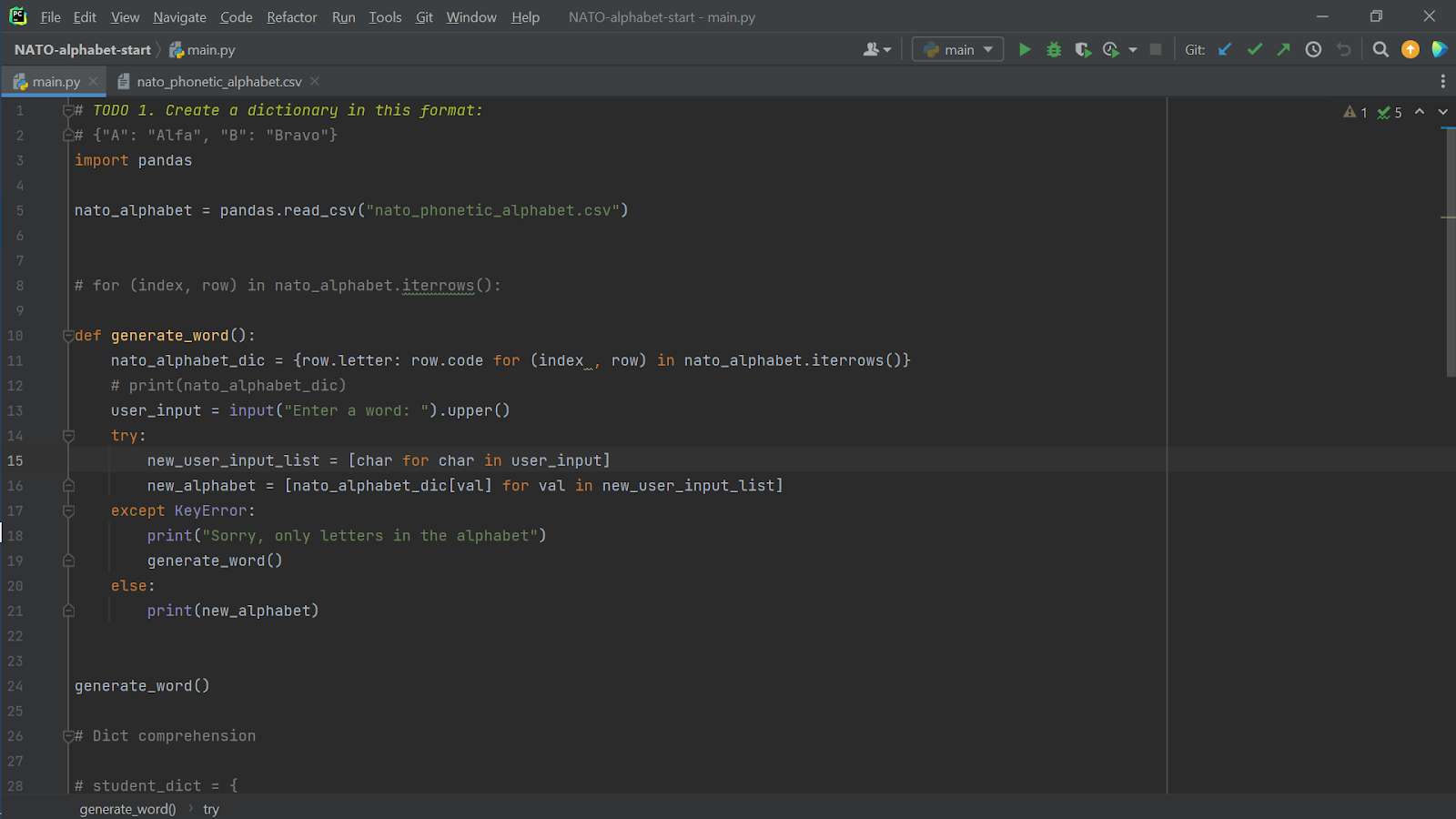Click the PyCharm logo icon
1456x819 pixels.
[x=18, y=16]
